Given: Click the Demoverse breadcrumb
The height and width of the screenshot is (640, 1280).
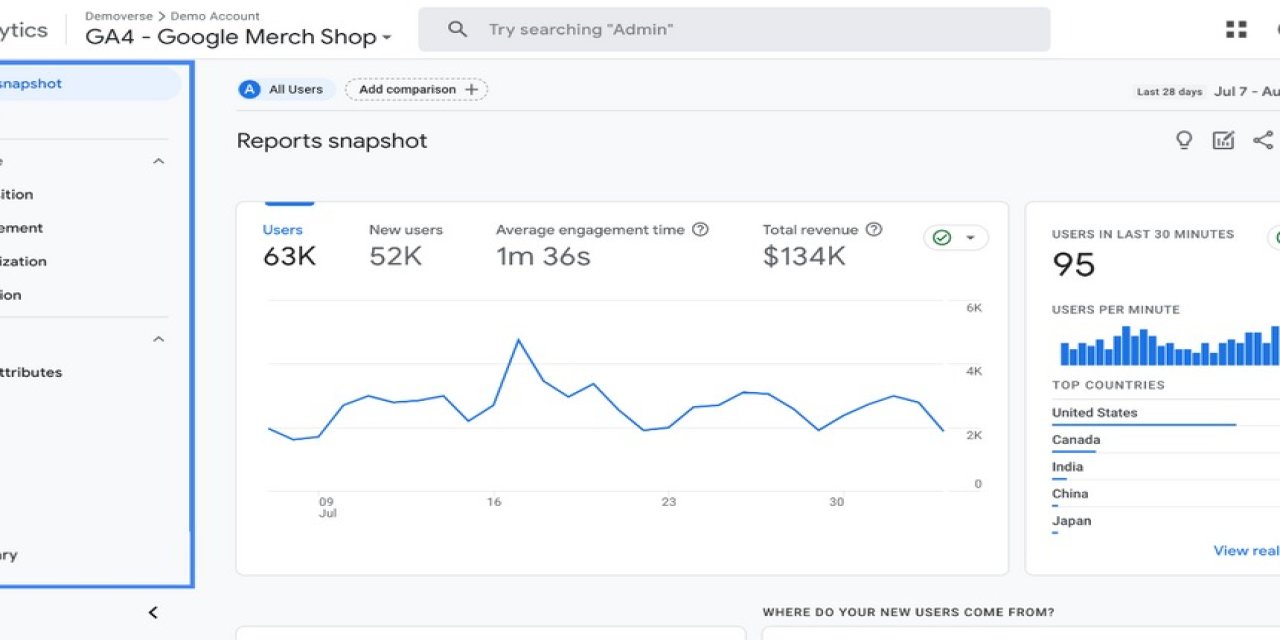Looking at the screenshot, I should pos(118,16).
